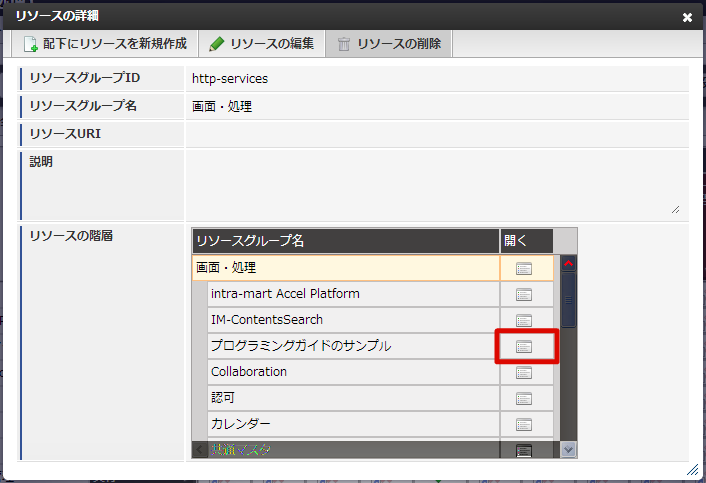Click 配下にリソースを新規作成 button

point(105,44)
